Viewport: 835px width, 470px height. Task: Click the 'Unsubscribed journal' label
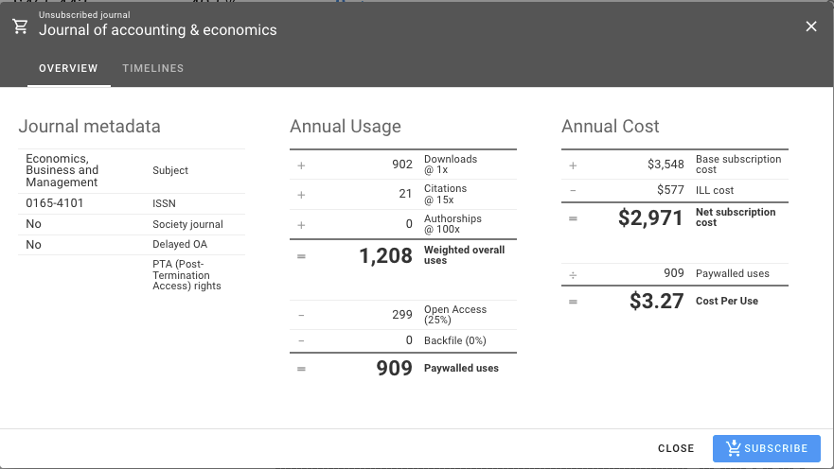(84, 15)
